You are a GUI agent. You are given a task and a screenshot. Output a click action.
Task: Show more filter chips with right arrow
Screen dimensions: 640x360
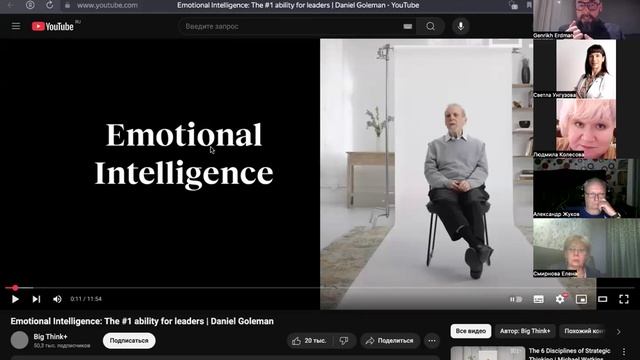[618, 331]
